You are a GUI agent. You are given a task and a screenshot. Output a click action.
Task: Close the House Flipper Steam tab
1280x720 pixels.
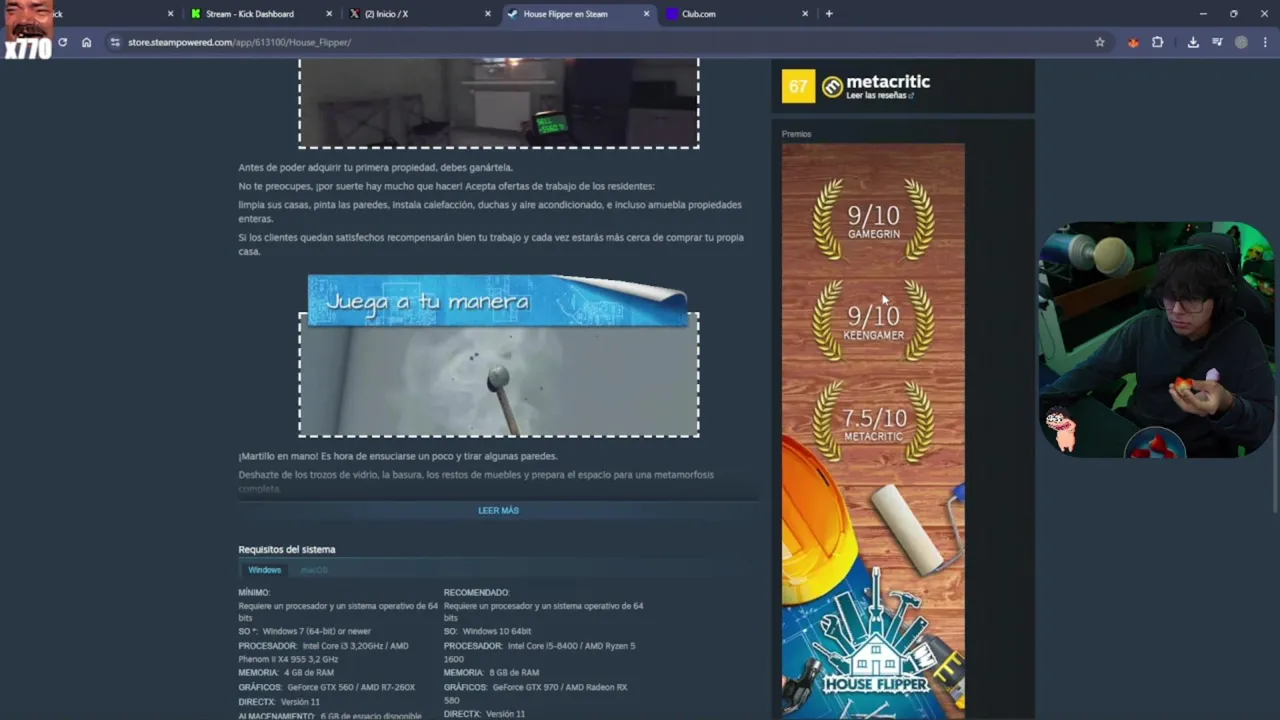coord(646,14)
